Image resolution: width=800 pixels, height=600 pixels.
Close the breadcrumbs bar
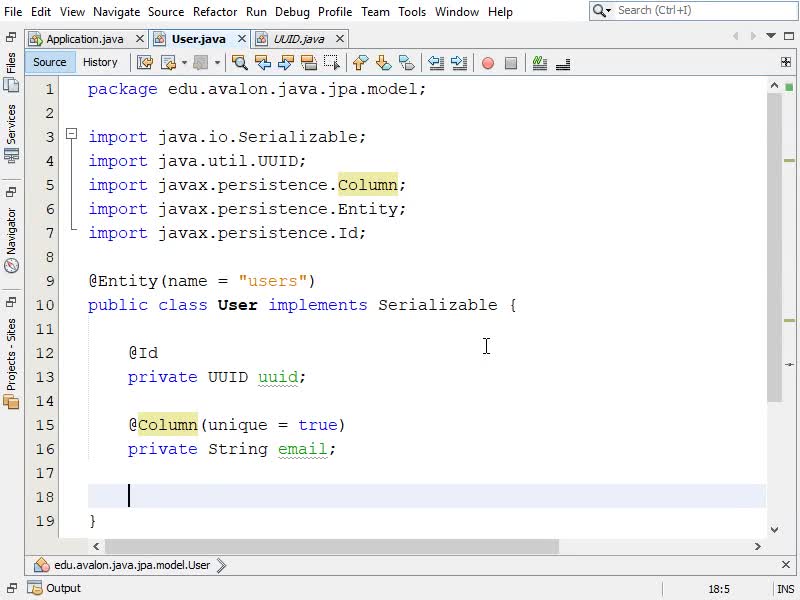(786, 564)
